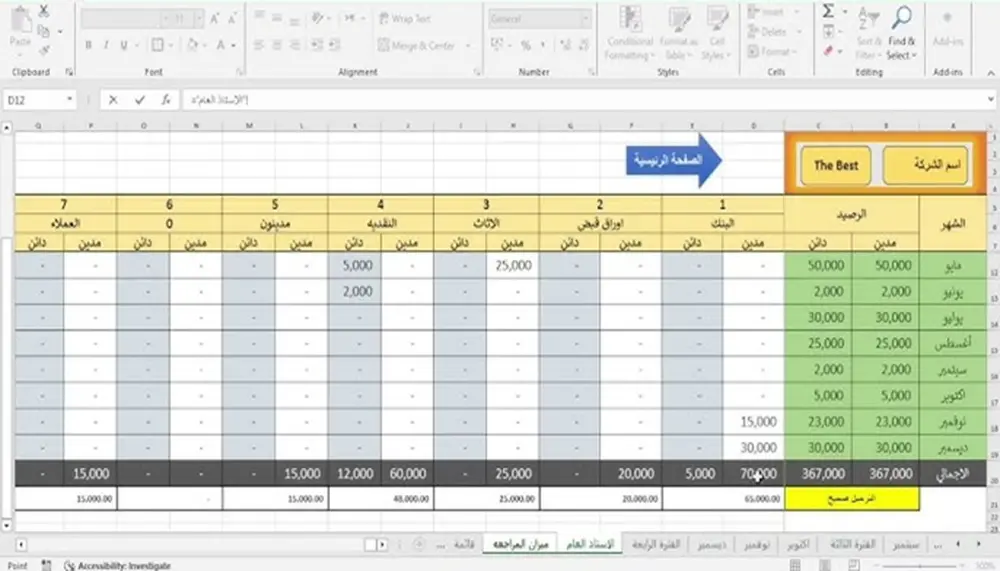Viewport: 1000px width, 571px height.
Task: Click the Format cells button
Action: tap(772, 51)
